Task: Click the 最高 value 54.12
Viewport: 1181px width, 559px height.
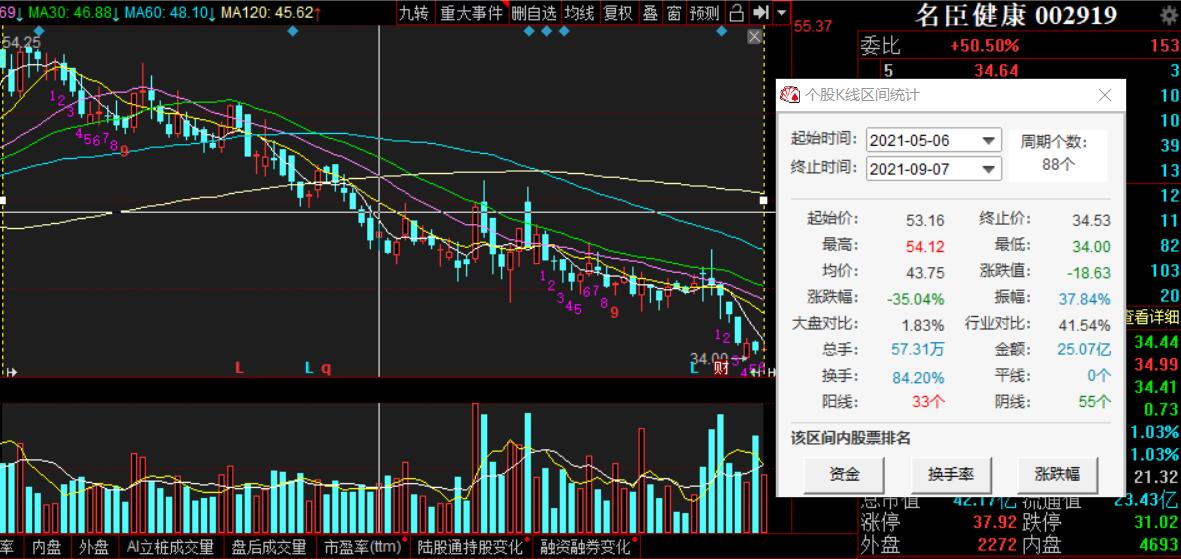Action: (926, 246)
